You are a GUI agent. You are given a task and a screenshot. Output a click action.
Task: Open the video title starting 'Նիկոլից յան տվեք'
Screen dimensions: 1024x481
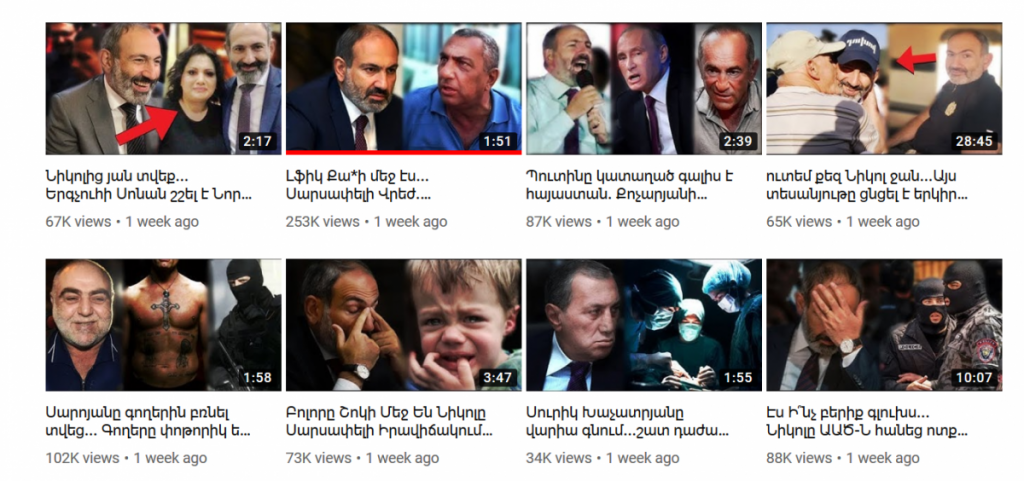149,185
